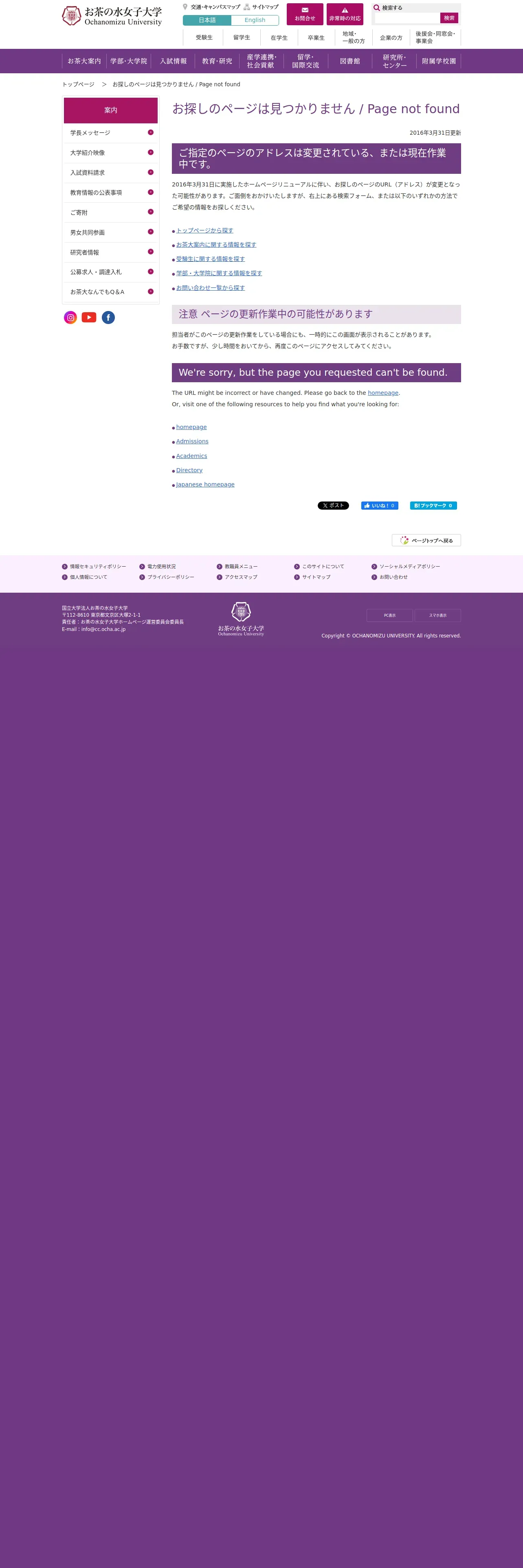The width and height of the screenshot is (523, 1568).
Task: Select スマホ表示 view mode
Action: (438, 615)
